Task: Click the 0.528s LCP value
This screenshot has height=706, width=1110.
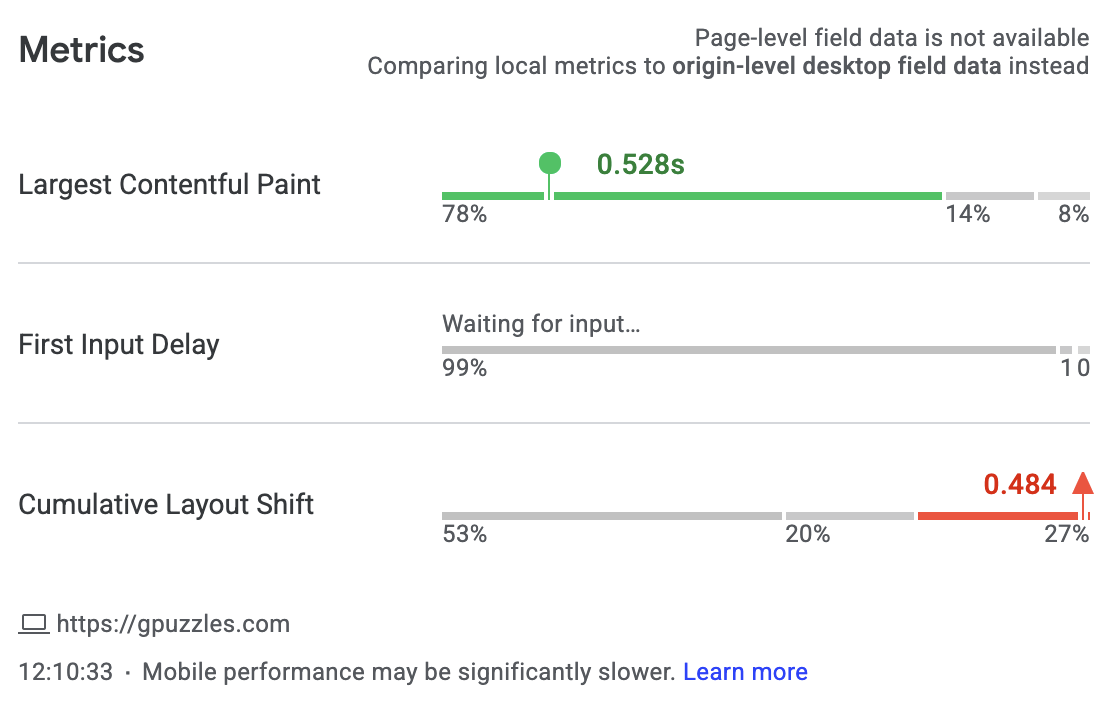Action: [x=640, y=164]
